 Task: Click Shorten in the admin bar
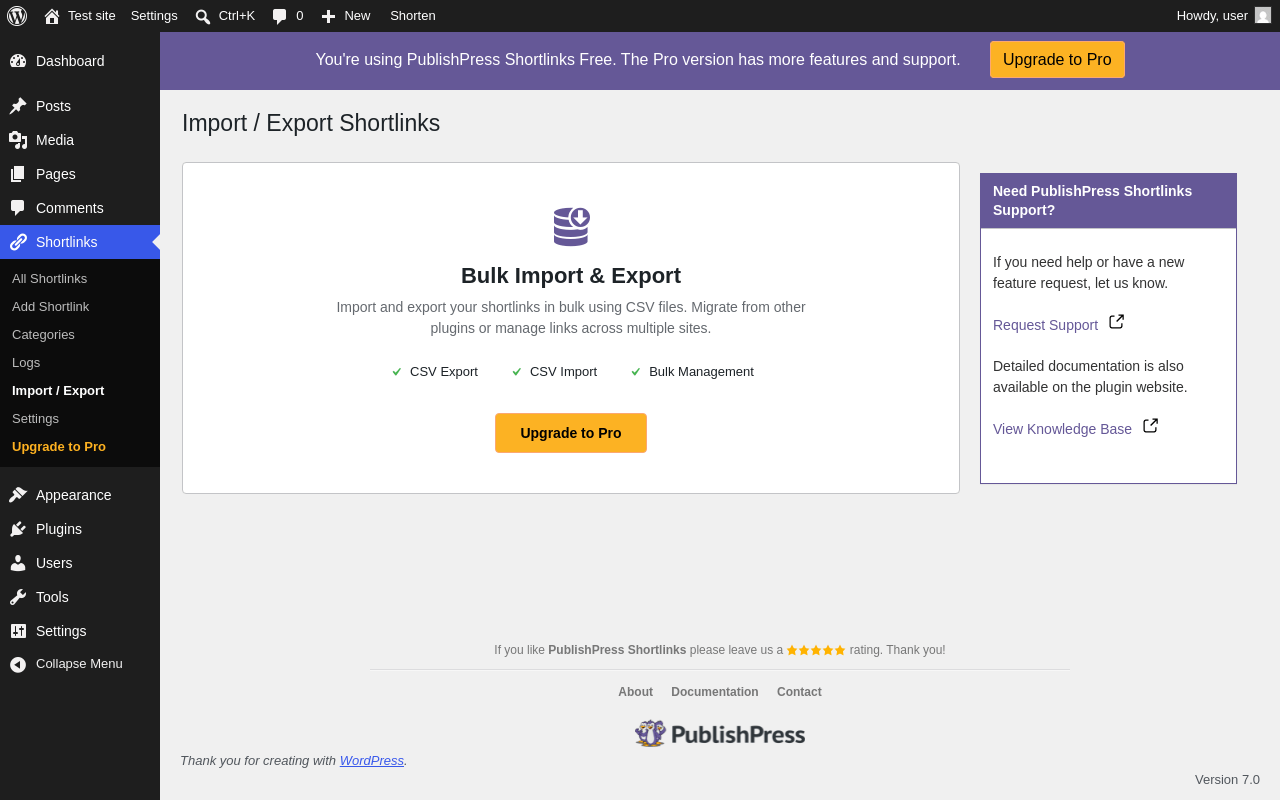(x=413, y=16)
